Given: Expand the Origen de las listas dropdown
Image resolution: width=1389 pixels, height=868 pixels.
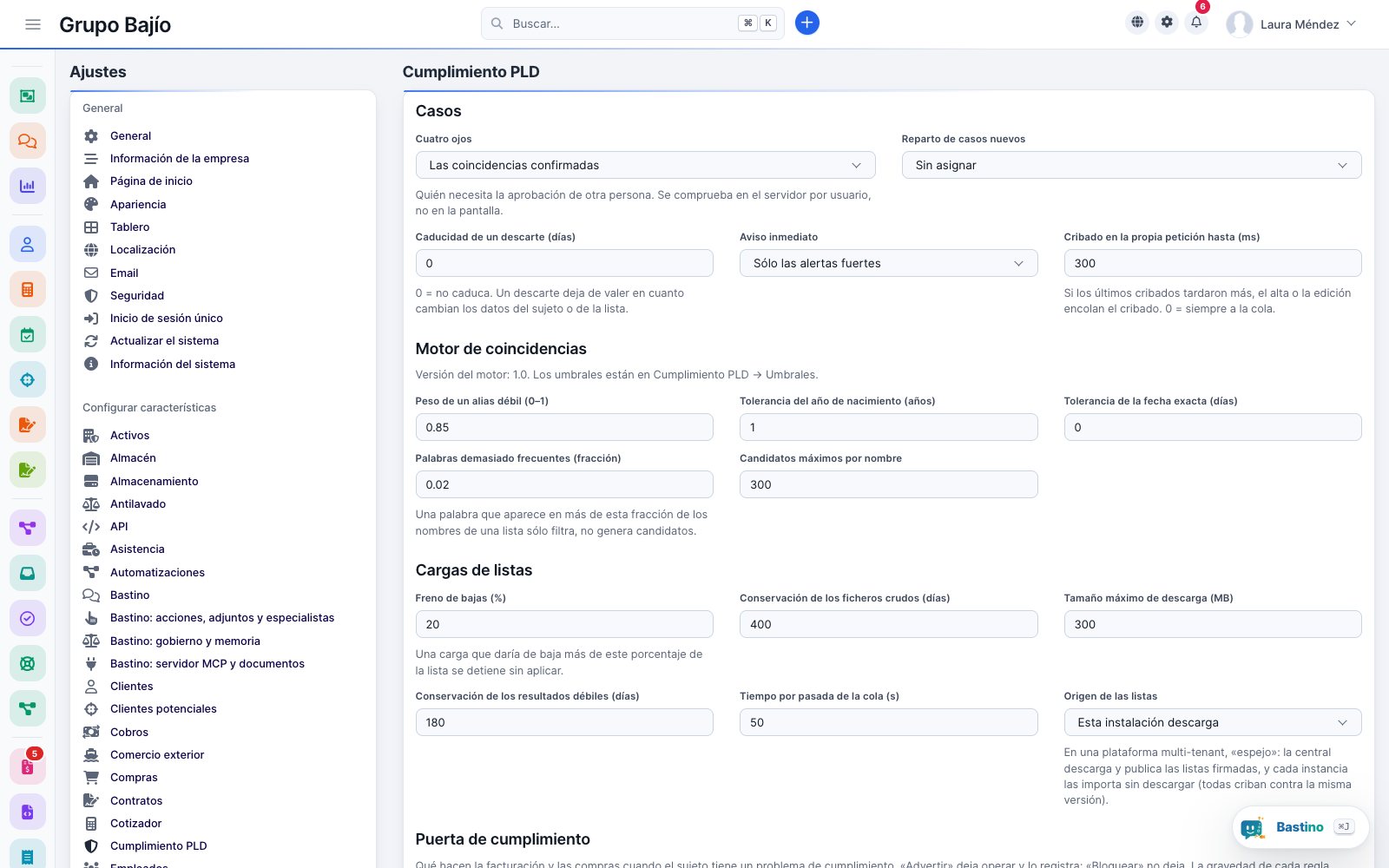Looking at the screenshot, I should click(x=1213, y=722).
